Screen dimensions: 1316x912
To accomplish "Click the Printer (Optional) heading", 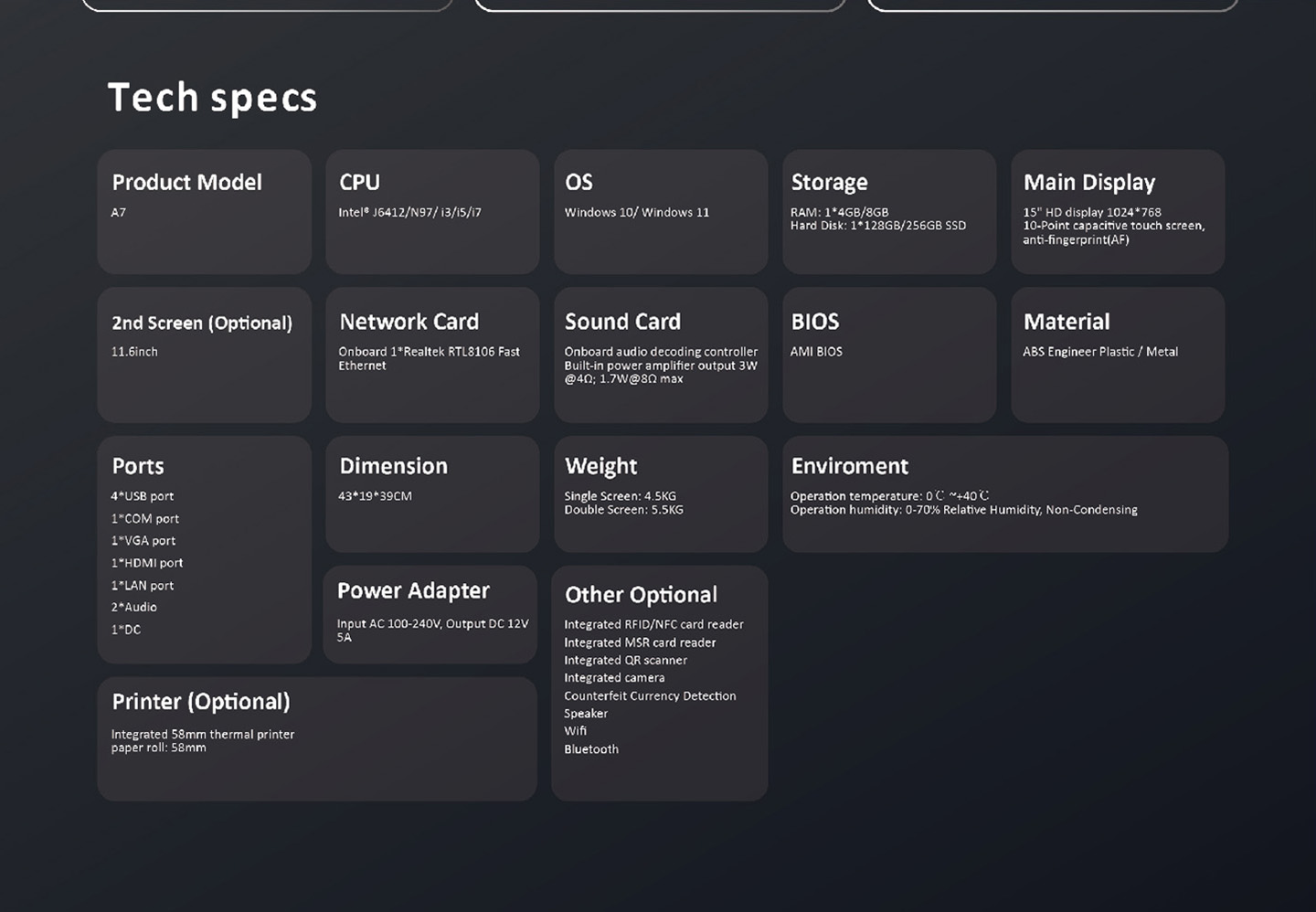I will click(x=201, y=702).
